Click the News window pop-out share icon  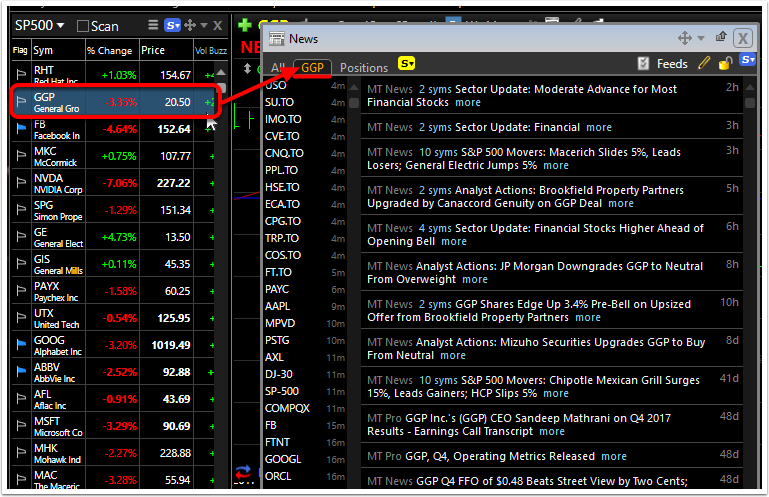tap(721, 36)
